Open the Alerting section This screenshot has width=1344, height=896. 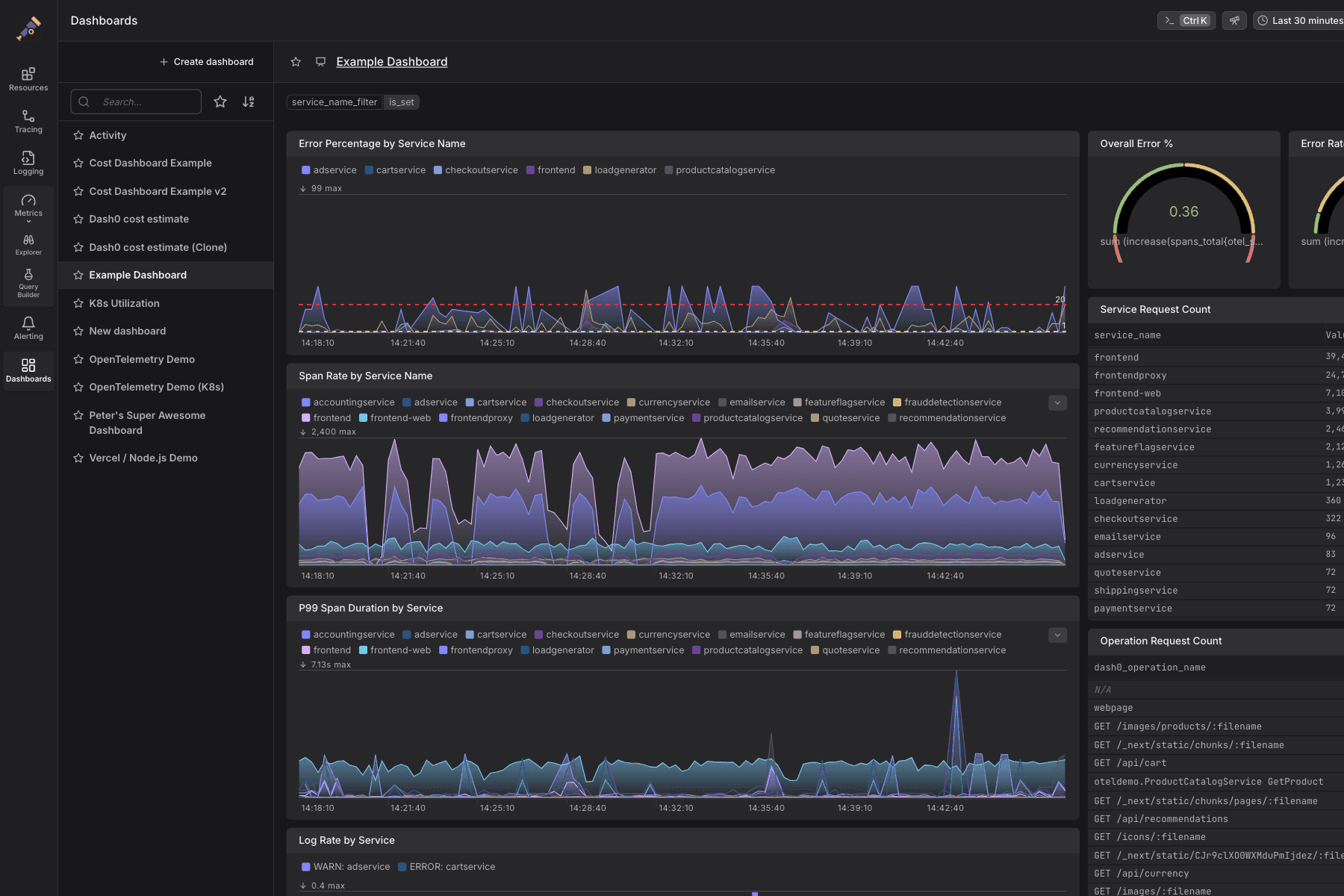point(28,328)
